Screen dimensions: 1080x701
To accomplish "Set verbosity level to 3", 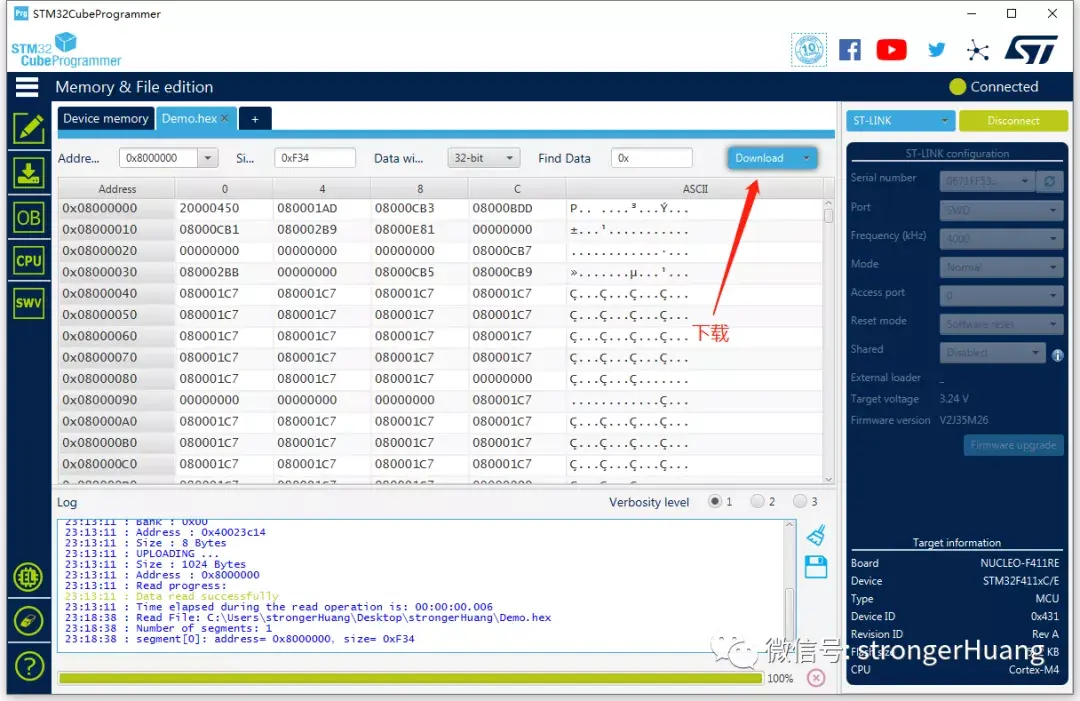I will coord(800,502).
